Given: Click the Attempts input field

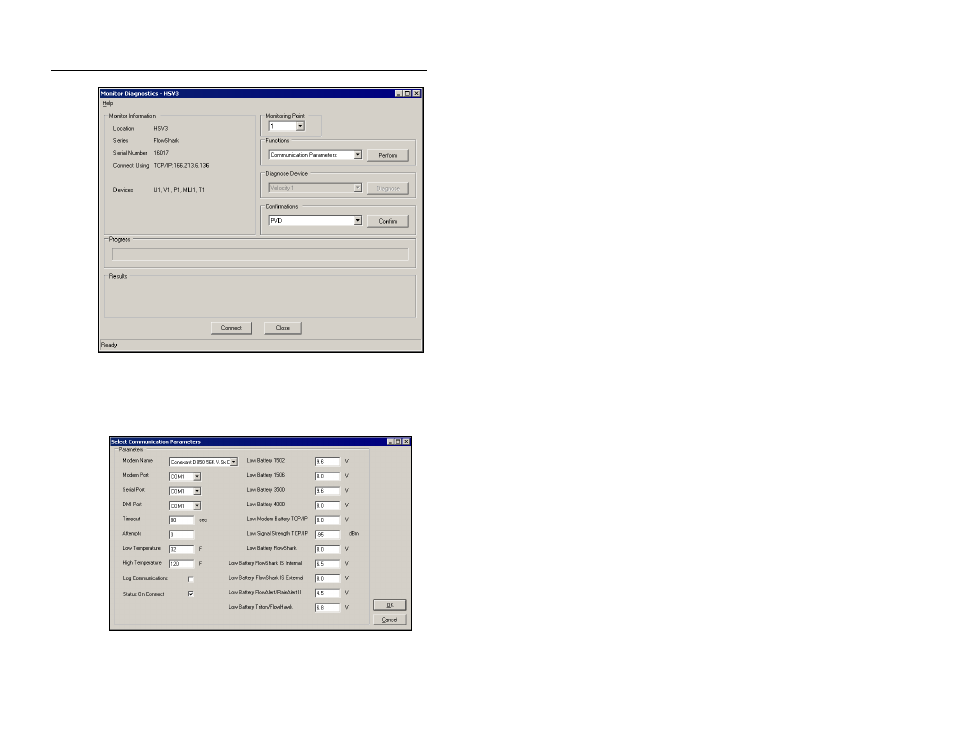Looking at the screenshot, I should (181, 535).
